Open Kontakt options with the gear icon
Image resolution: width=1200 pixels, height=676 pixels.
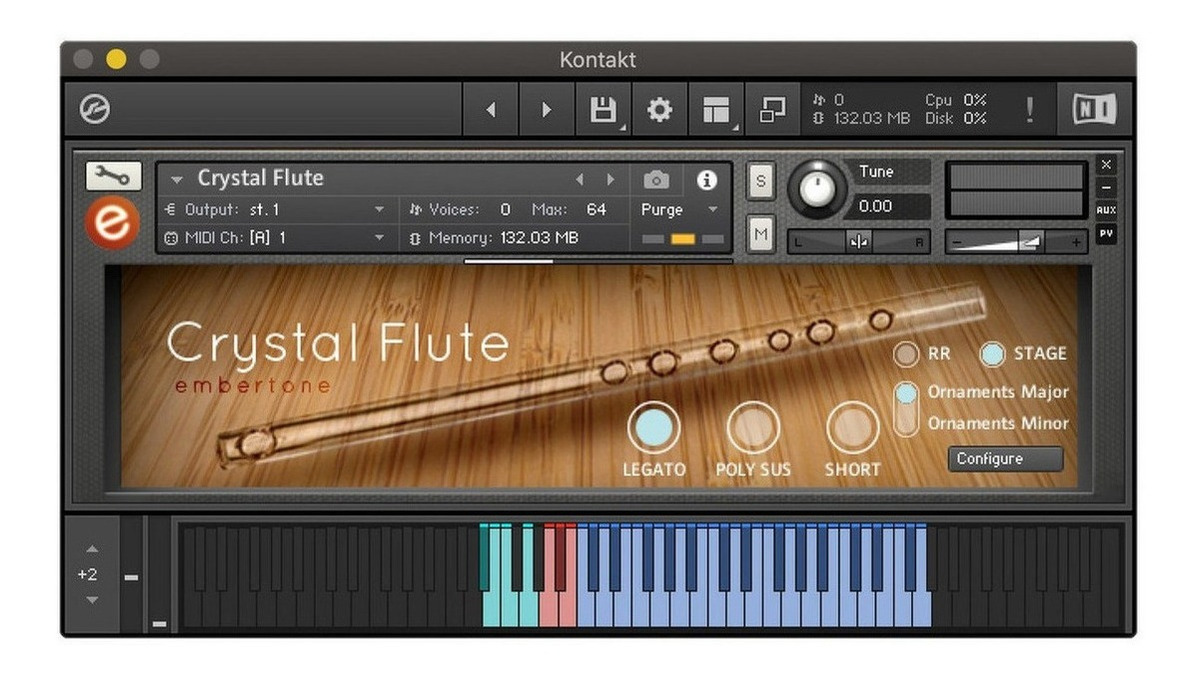tap(659, 110)
